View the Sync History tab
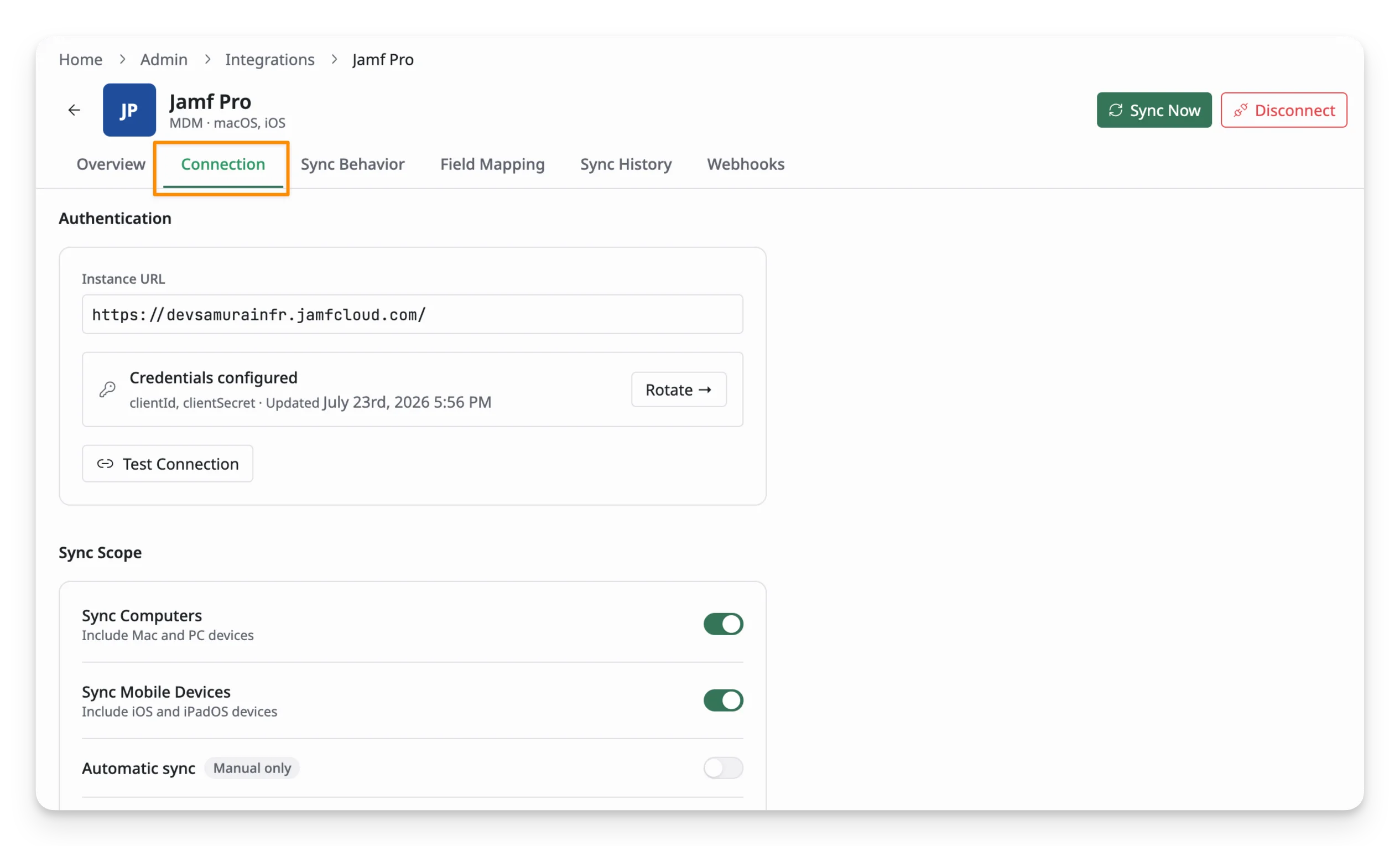Image resolution: width=1400 pixels, height=846 pixels. tap(626, 164)
